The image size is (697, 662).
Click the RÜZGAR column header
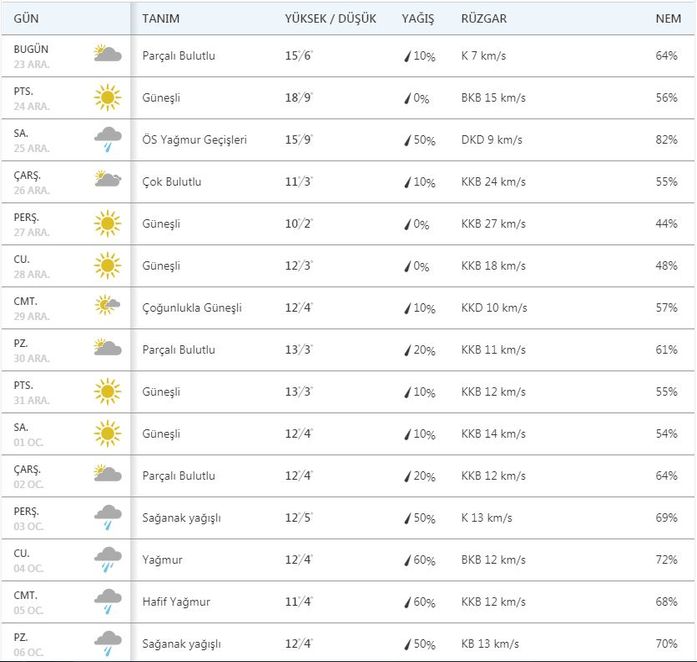point(484,19)
